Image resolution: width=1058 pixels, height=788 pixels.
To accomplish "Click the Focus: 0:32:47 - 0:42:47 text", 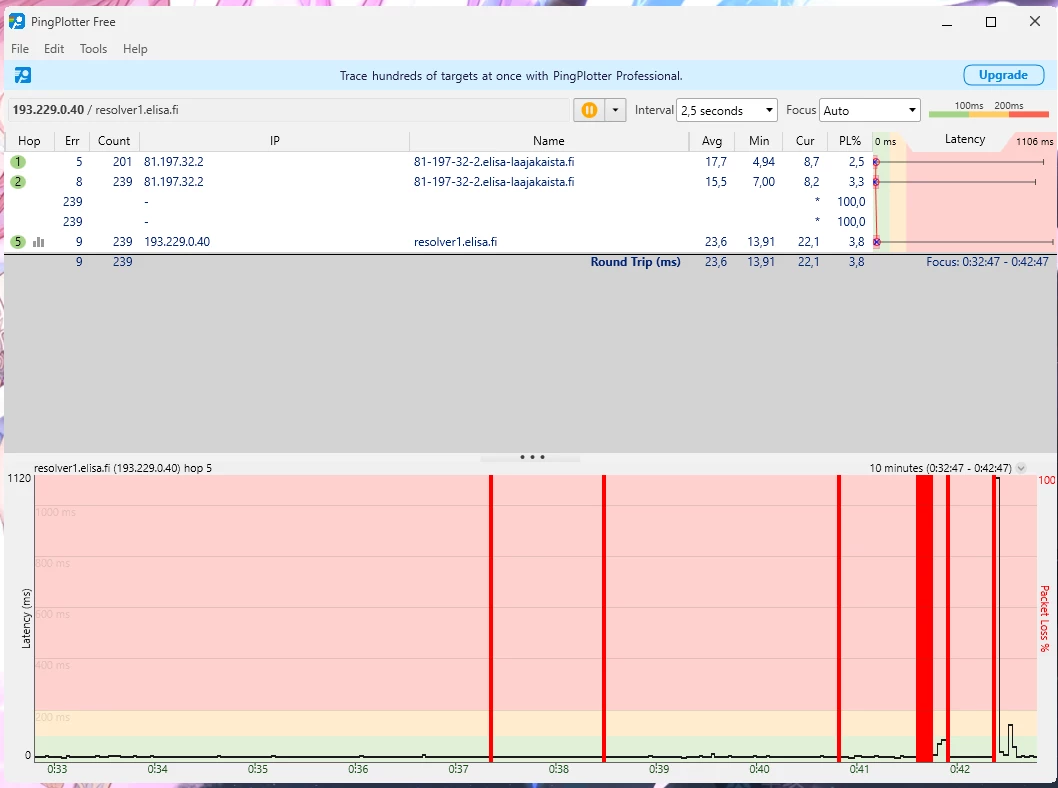I will 987,262.
